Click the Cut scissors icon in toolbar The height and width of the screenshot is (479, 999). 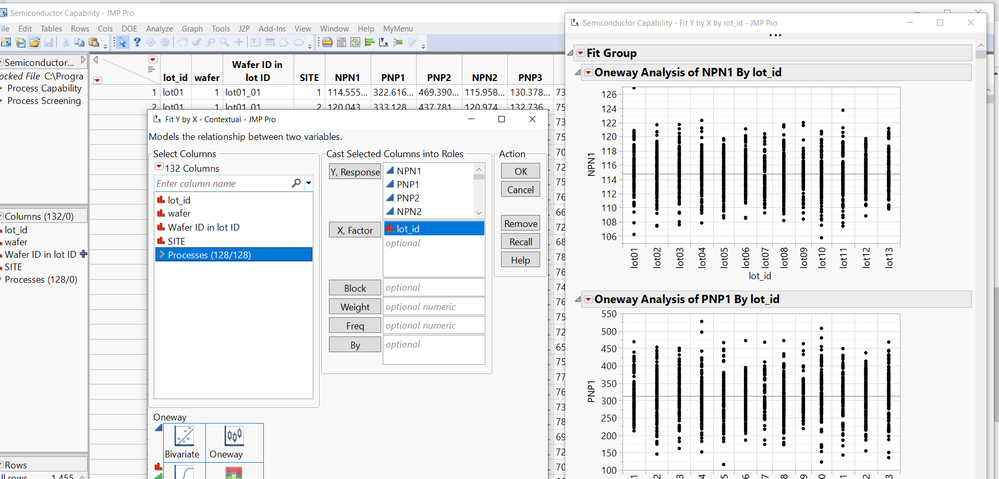[x=65, y=43]
